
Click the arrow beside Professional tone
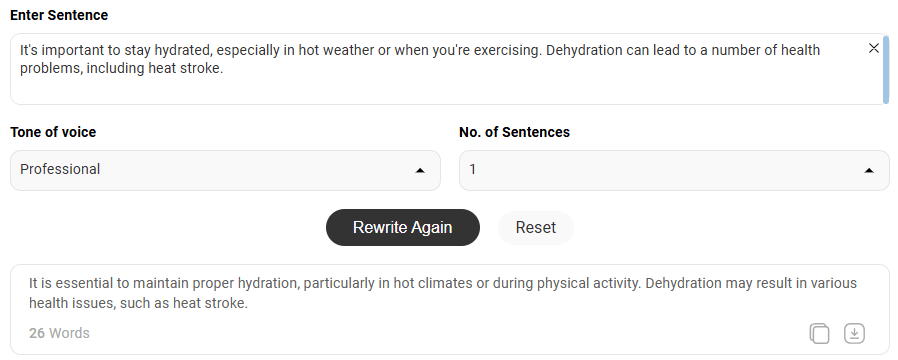point(420,170)
